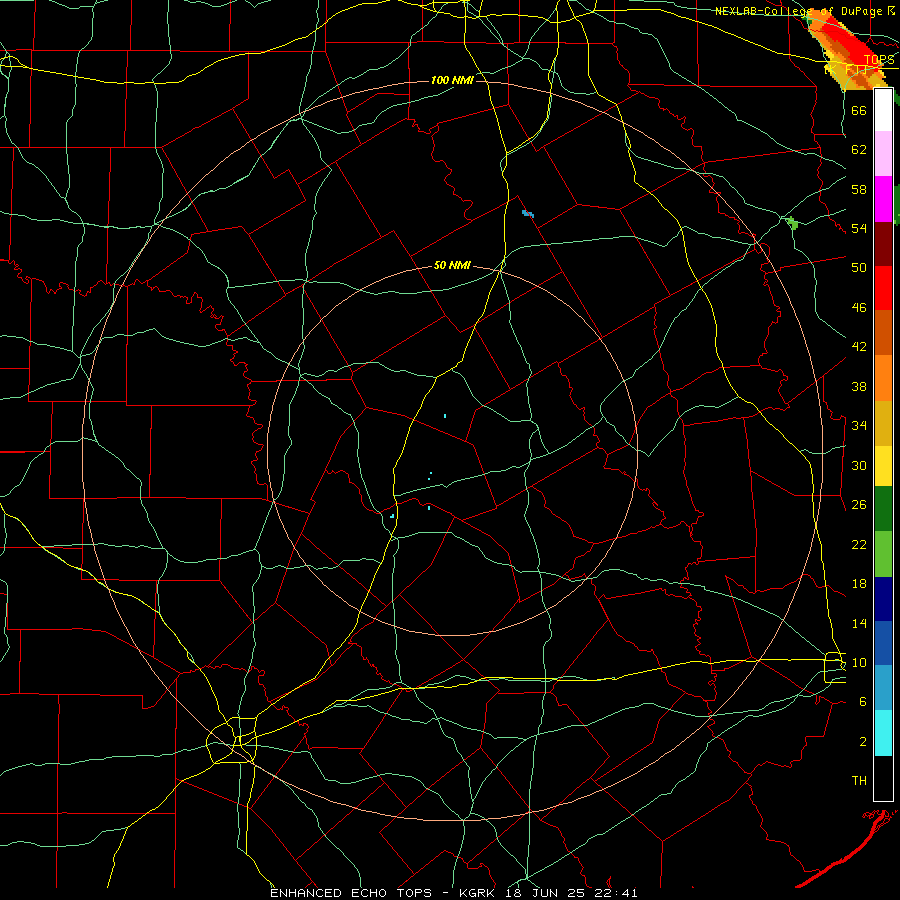
Task: Click the '2' scale value
Action: click(862, 741)
